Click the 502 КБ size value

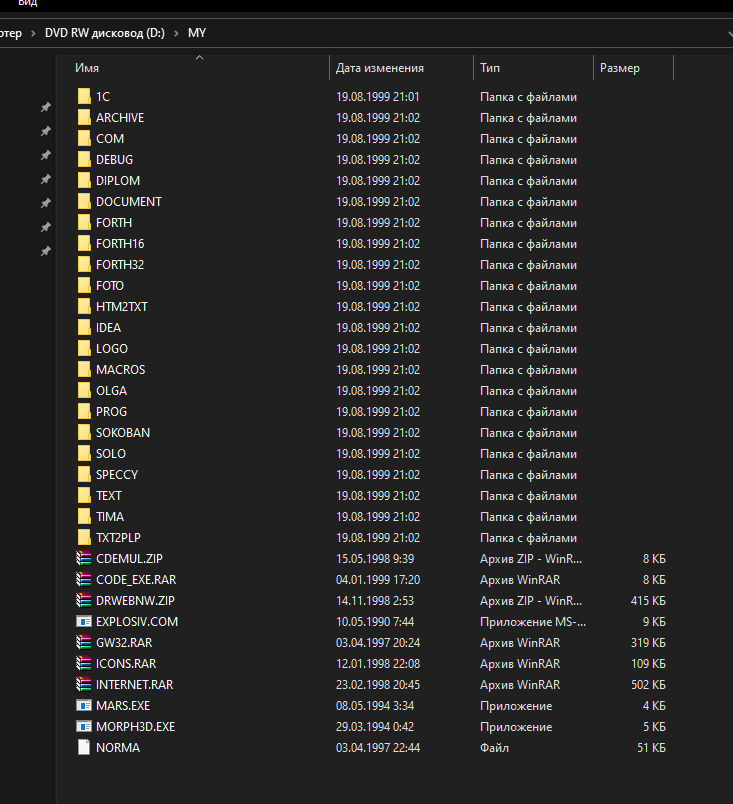click(x=648, y=685)
